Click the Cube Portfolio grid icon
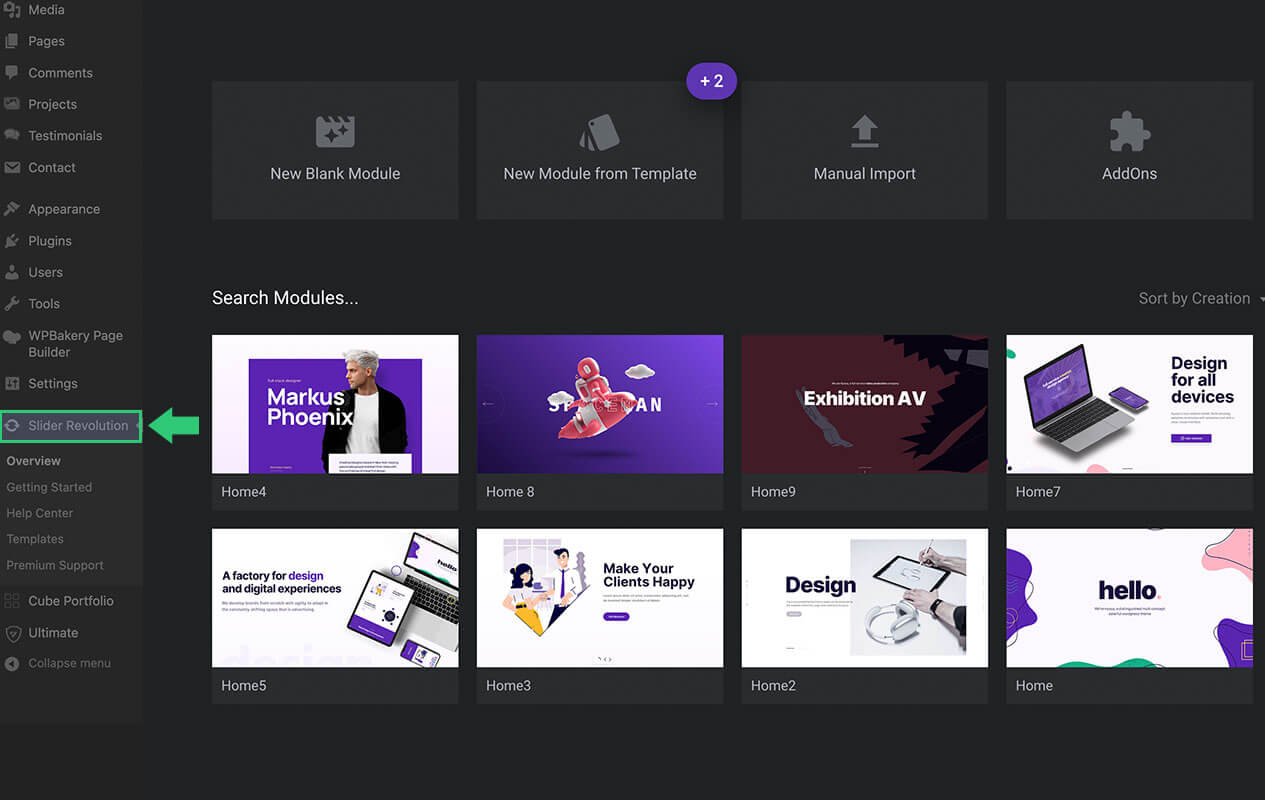The image size is (1265, 800). pyautogui.click(x=12, y=601)
